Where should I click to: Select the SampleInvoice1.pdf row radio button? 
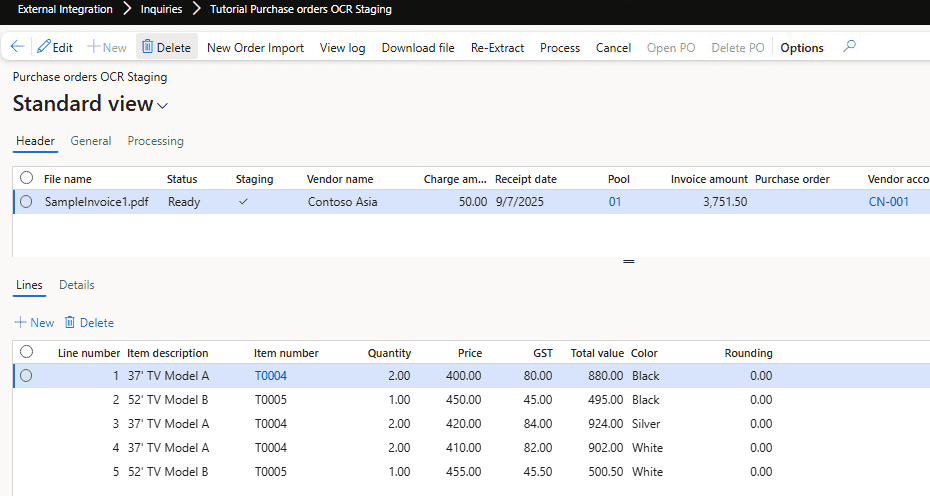(x=26, y=202)
